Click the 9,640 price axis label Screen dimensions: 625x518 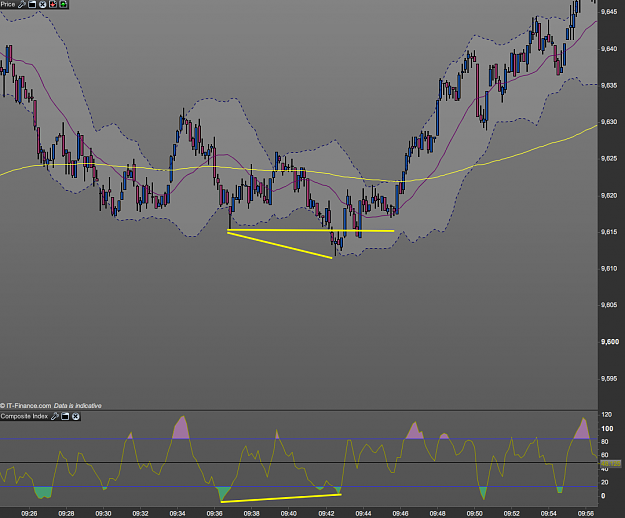[x=609, y=49]
